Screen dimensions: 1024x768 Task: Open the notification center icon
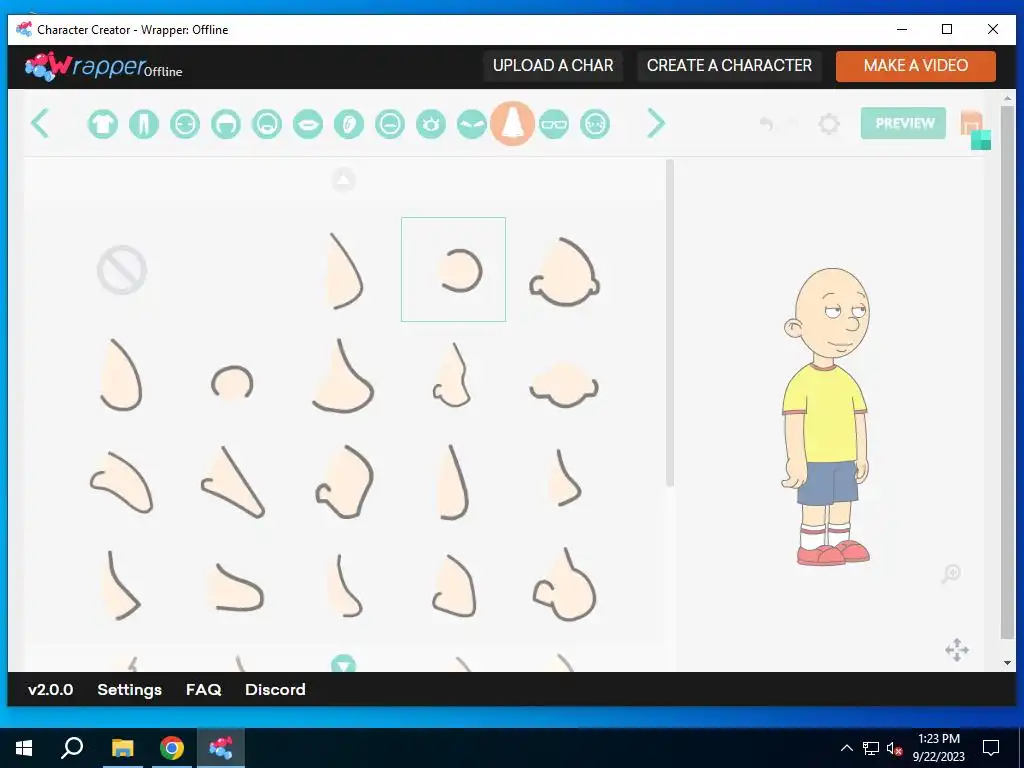coord(991,748)
